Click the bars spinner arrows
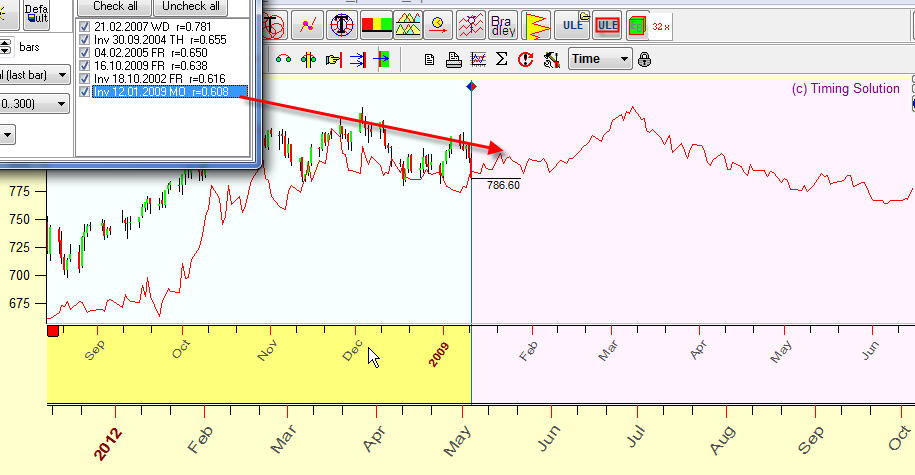This screenshot has height=475, width=915. (x=6, y=47)
